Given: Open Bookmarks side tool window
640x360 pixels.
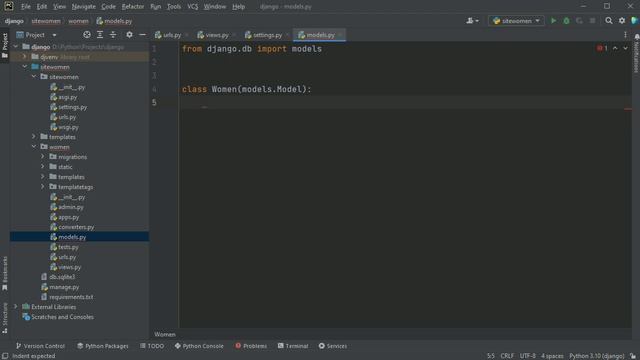Looking at the screenshot, I should pyautogui.click(x=5, y=273).
